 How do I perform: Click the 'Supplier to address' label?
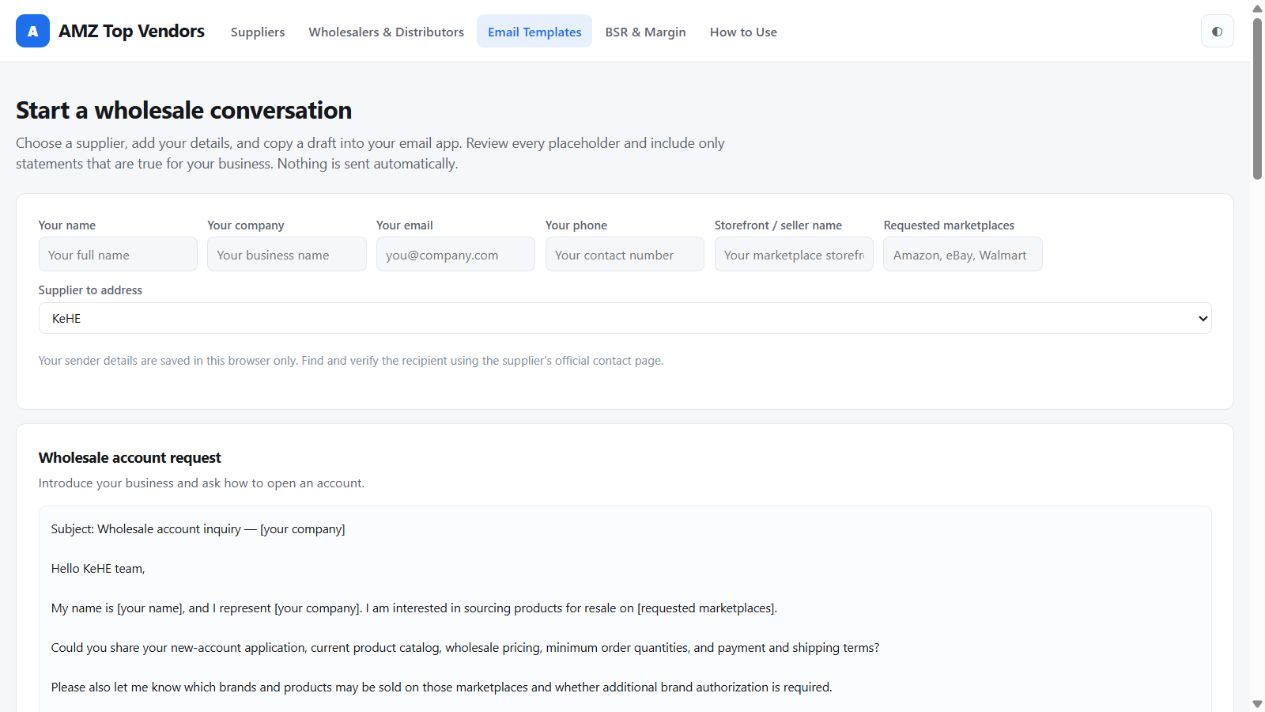pos(90,290)
